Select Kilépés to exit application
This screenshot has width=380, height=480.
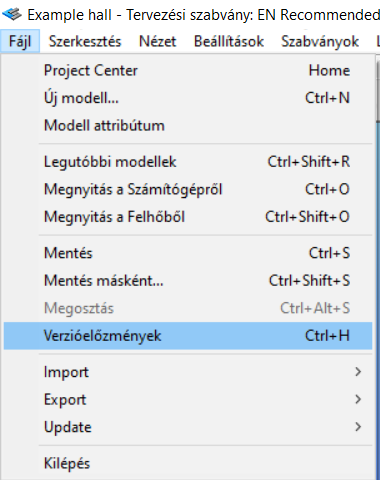point(188,463)
